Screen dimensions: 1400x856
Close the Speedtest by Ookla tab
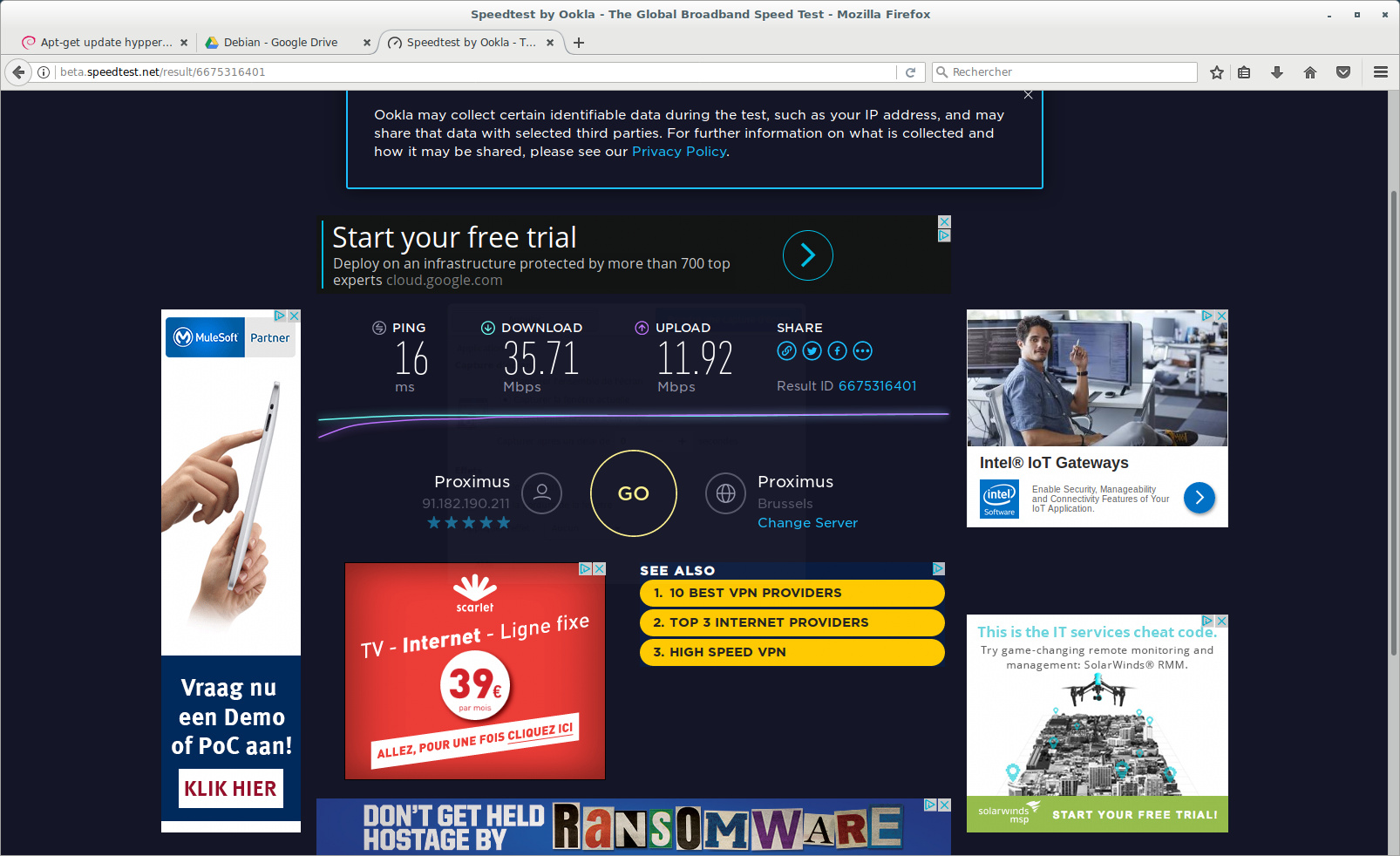pos(550,43)
